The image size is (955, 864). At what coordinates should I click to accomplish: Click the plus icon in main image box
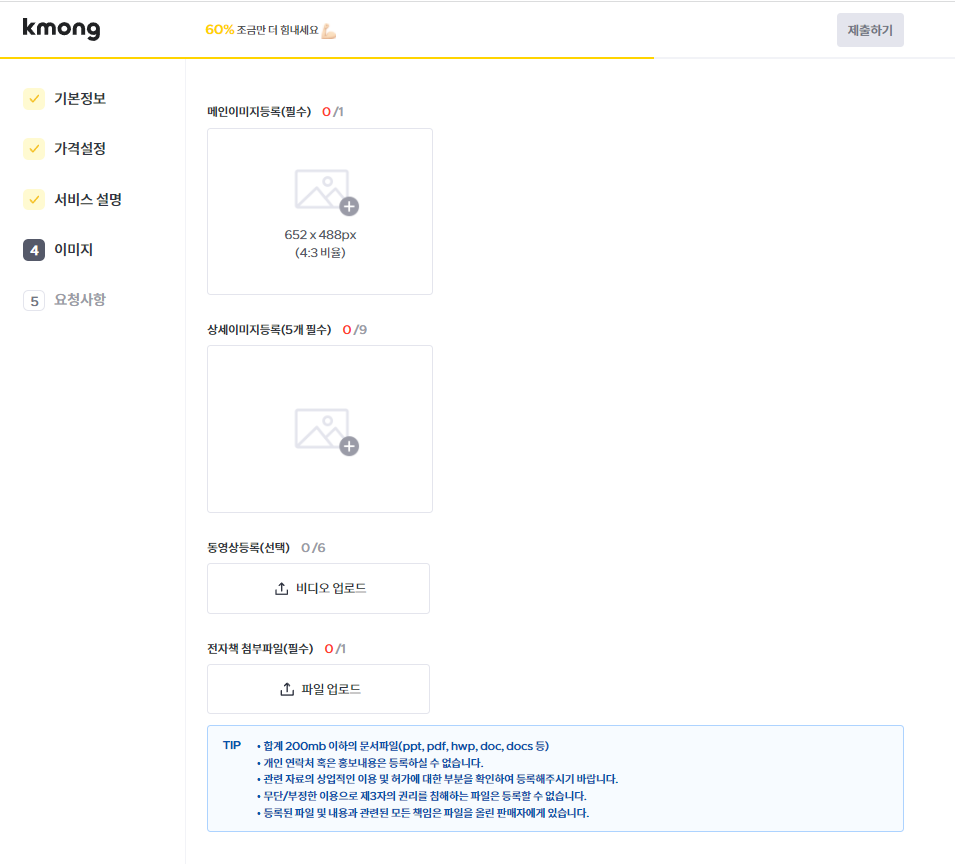[x=349, y=206]
